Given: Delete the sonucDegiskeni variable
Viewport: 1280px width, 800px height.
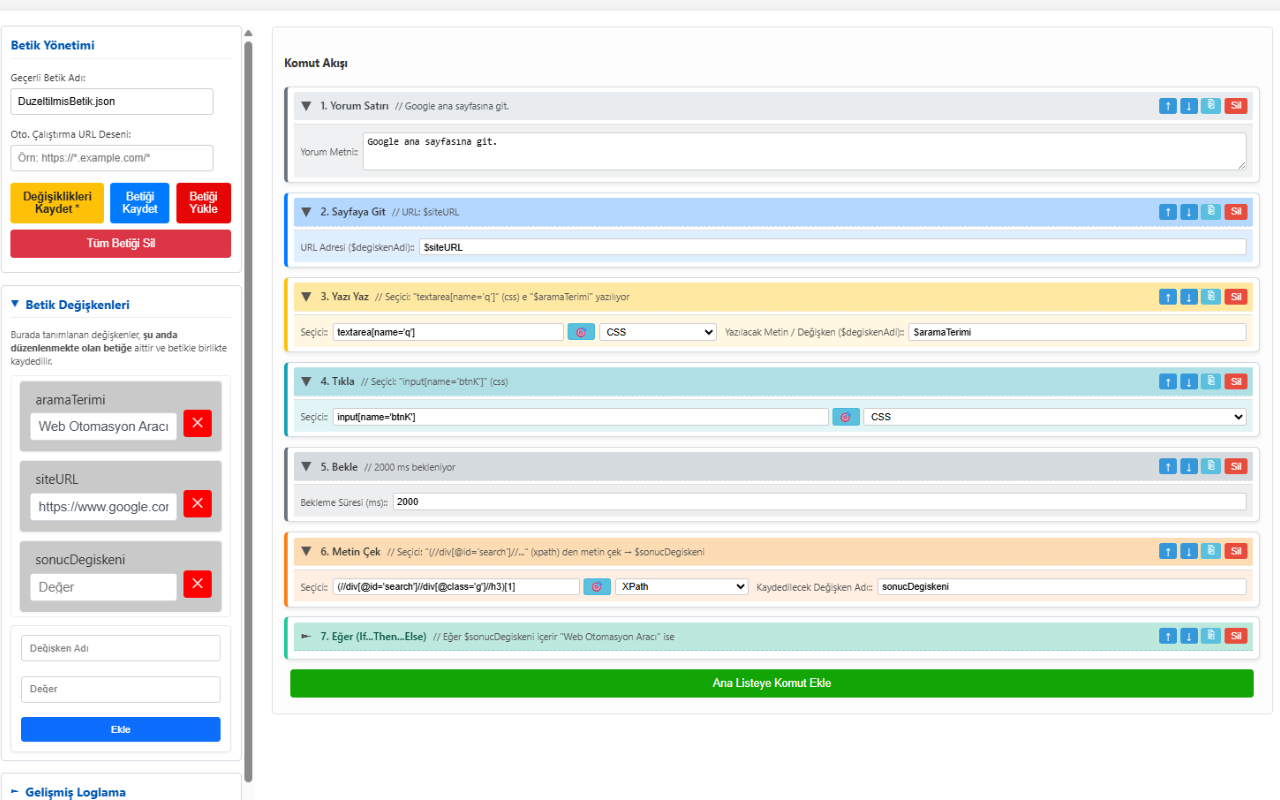Looking at the screenshot, I should click(197, 583).
